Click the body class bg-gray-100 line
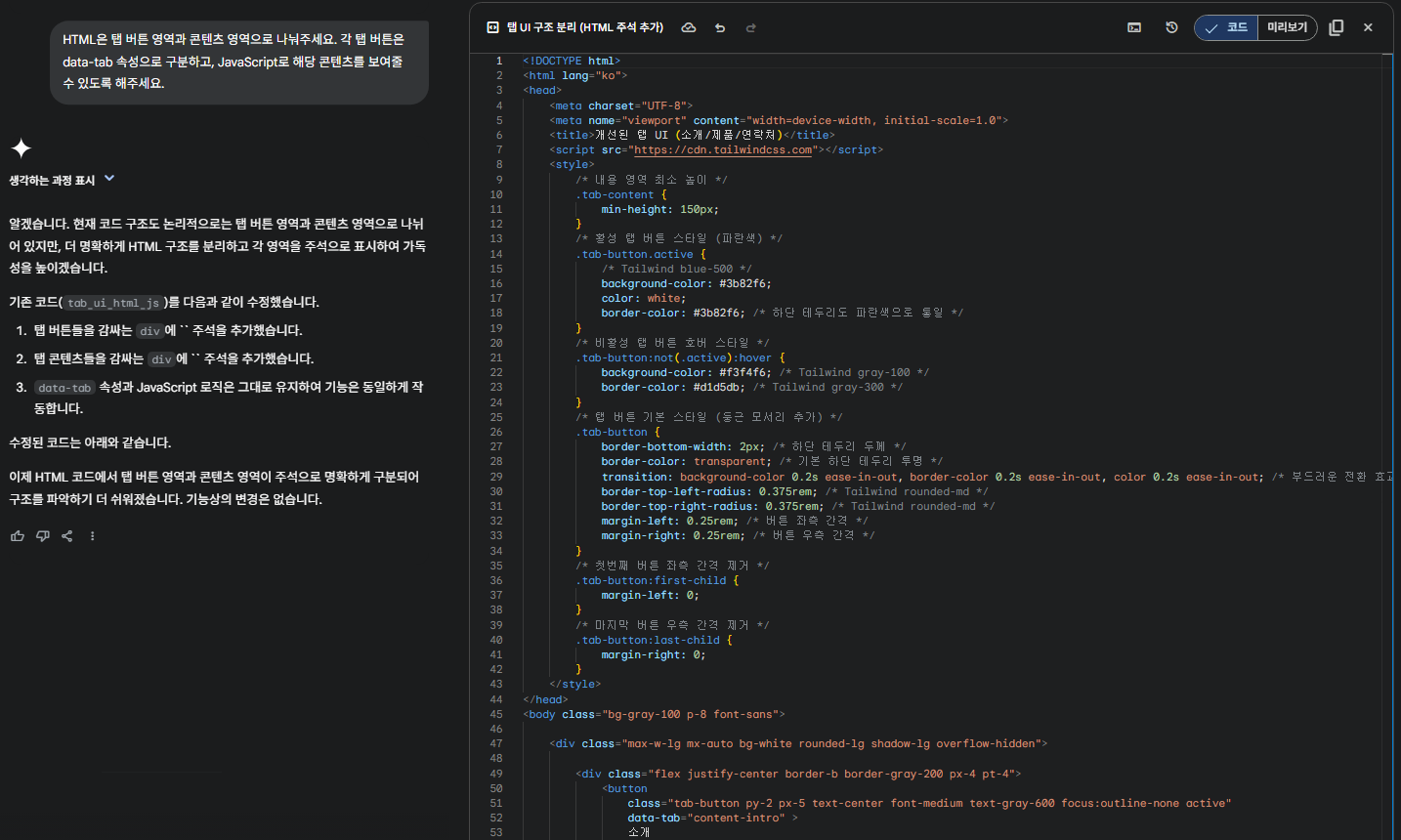This screenshot has height=840, width=1401. click(654, 714)
